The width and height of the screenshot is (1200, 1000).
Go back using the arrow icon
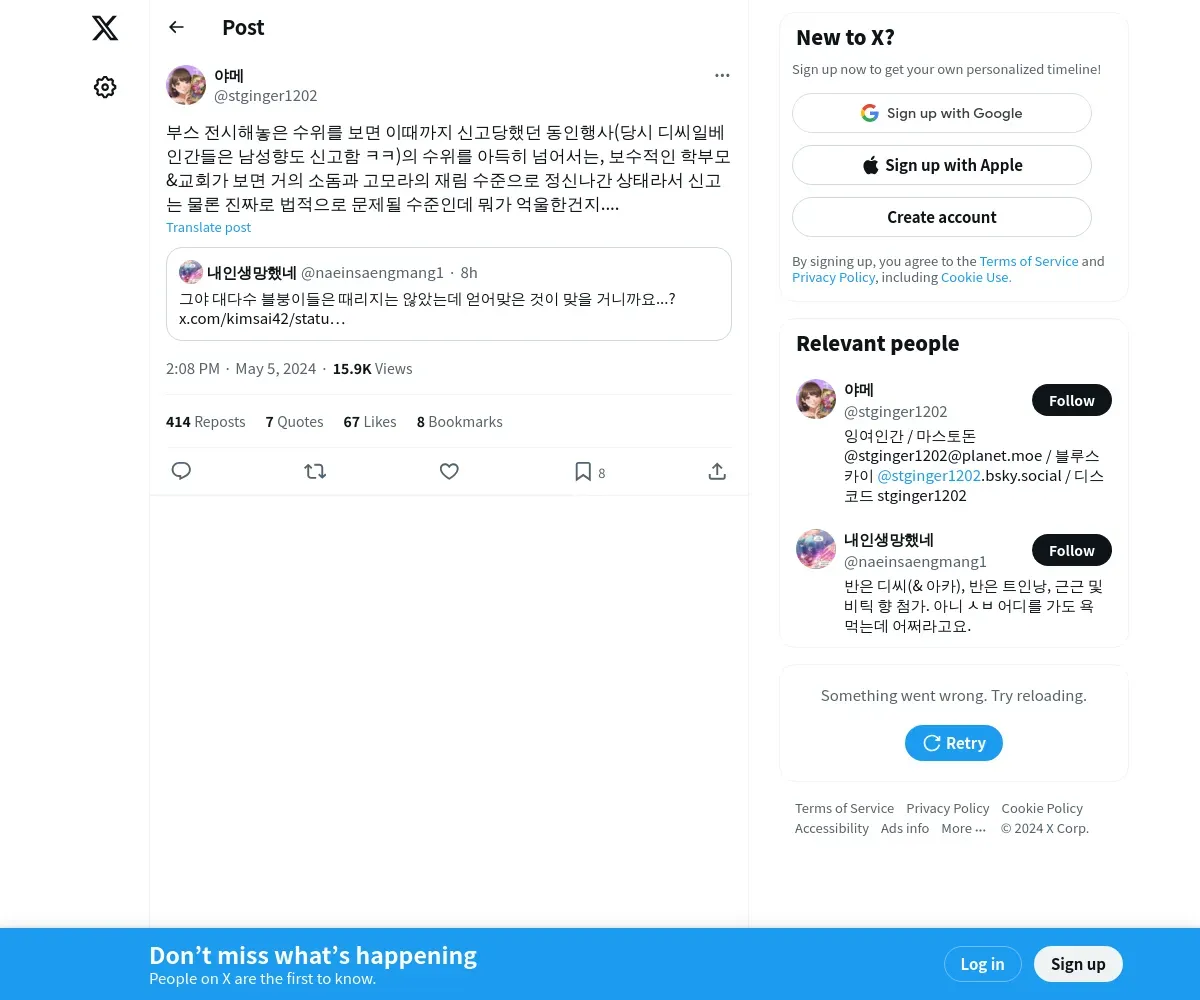[x=177, y=27]
